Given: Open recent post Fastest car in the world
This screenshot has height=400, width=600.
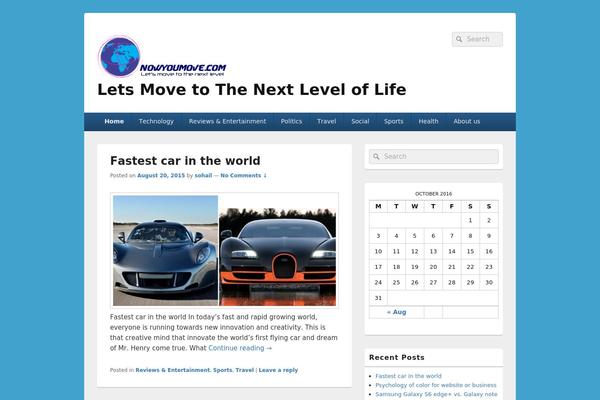Looking at the screenshot, I should (408, 376).
